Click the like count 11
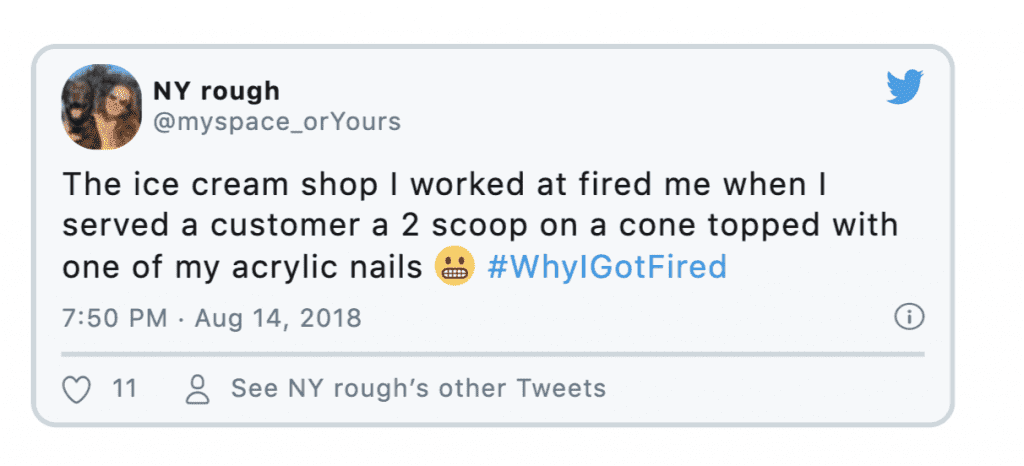 [x=124, y=389]
